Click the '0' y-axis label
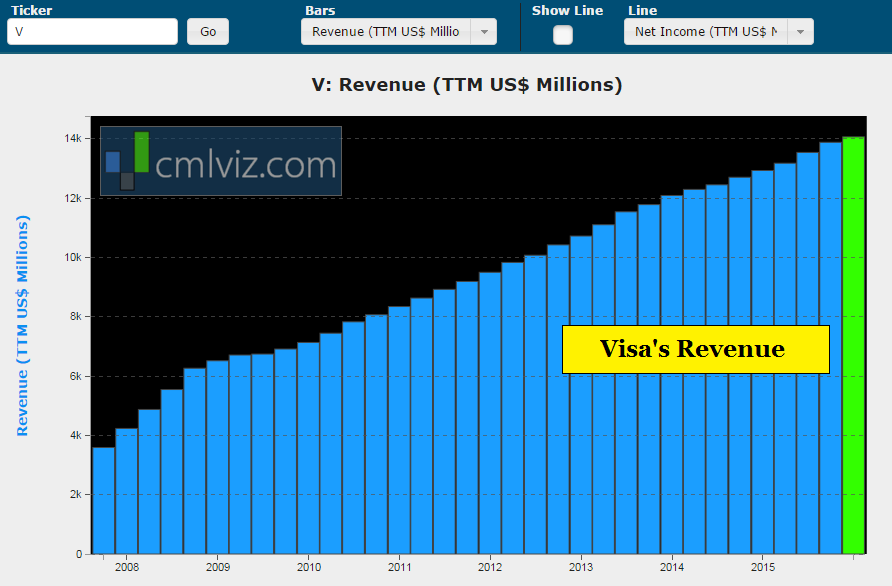892x586 pixels. (79, 554)
